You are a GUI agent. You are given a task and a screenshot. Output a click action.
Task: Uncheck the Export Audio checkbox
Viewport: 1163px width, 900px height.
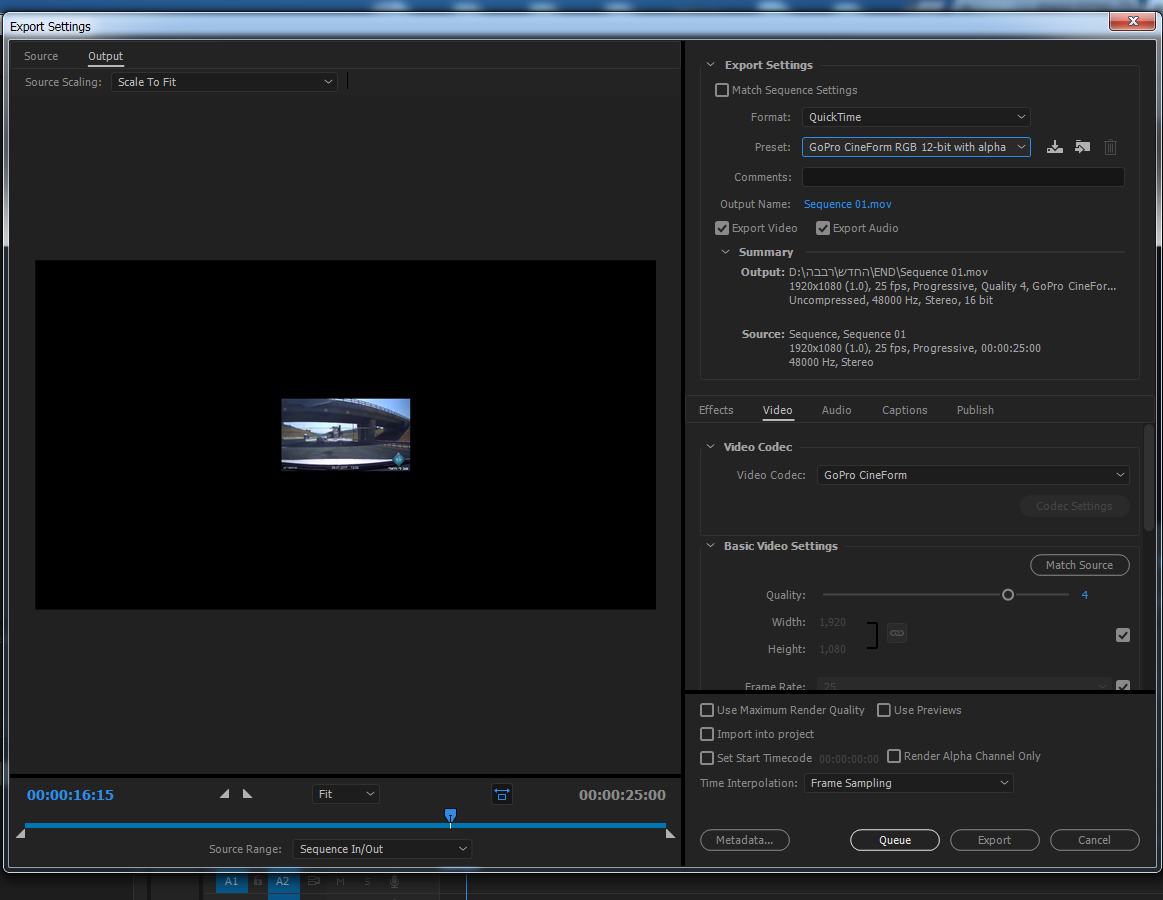pos(823,228)
